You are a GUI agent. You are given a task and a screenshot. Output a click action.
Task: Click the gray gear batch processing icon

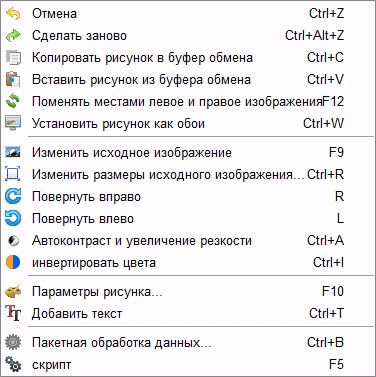tap(13, 342)
